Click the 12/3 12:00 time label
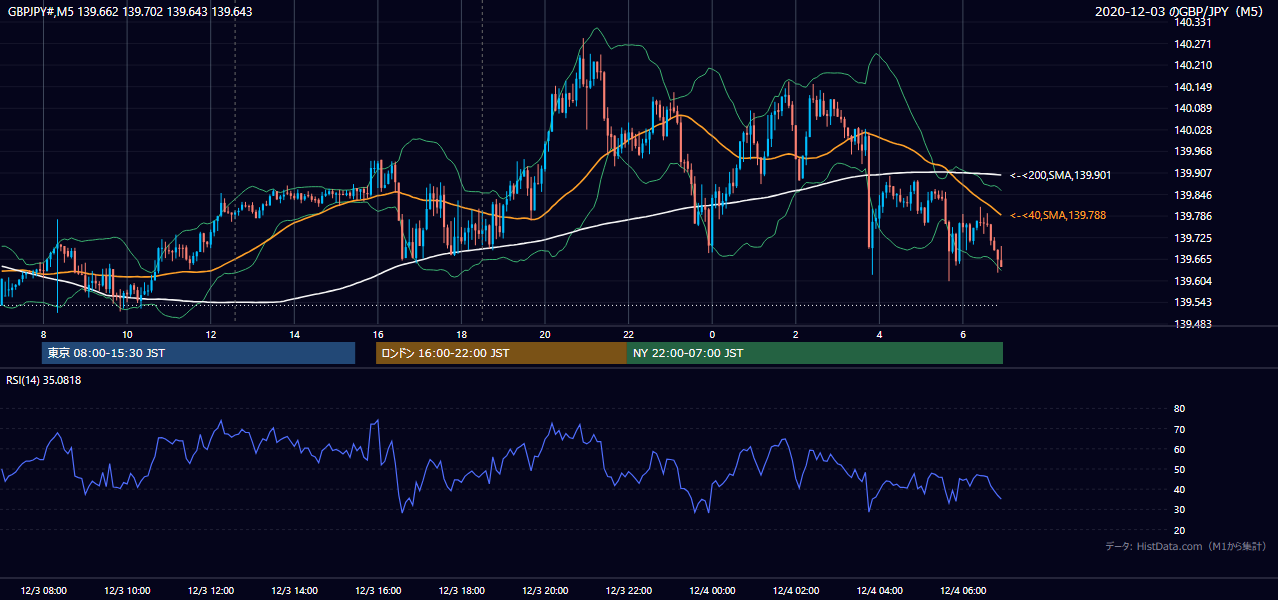Screen dimensions: 1278x600 (x=211, y=591)
